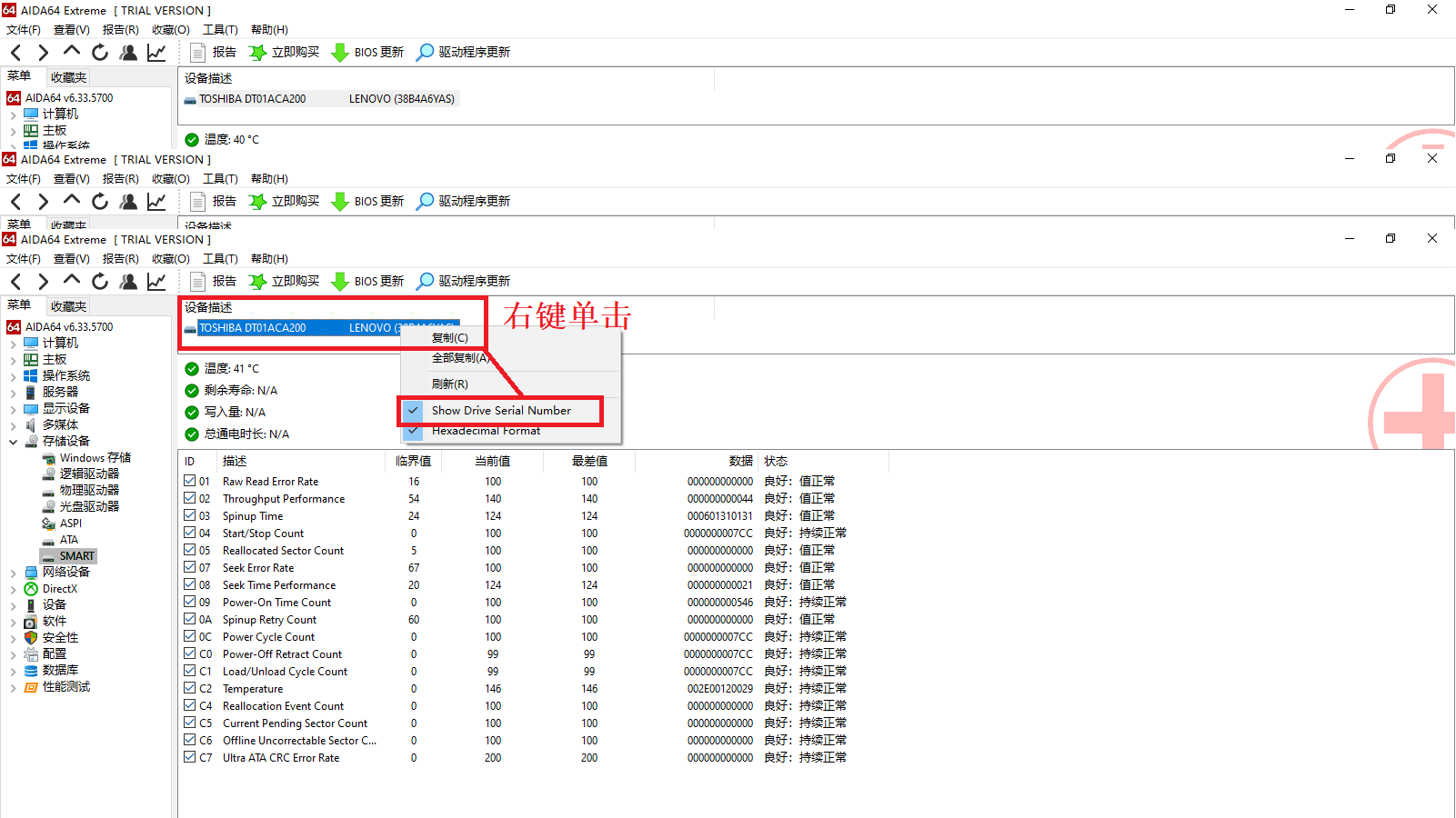1456x818 pixels.
Task: Select the ASPI icon in storage tree
Action: point(48,524)
